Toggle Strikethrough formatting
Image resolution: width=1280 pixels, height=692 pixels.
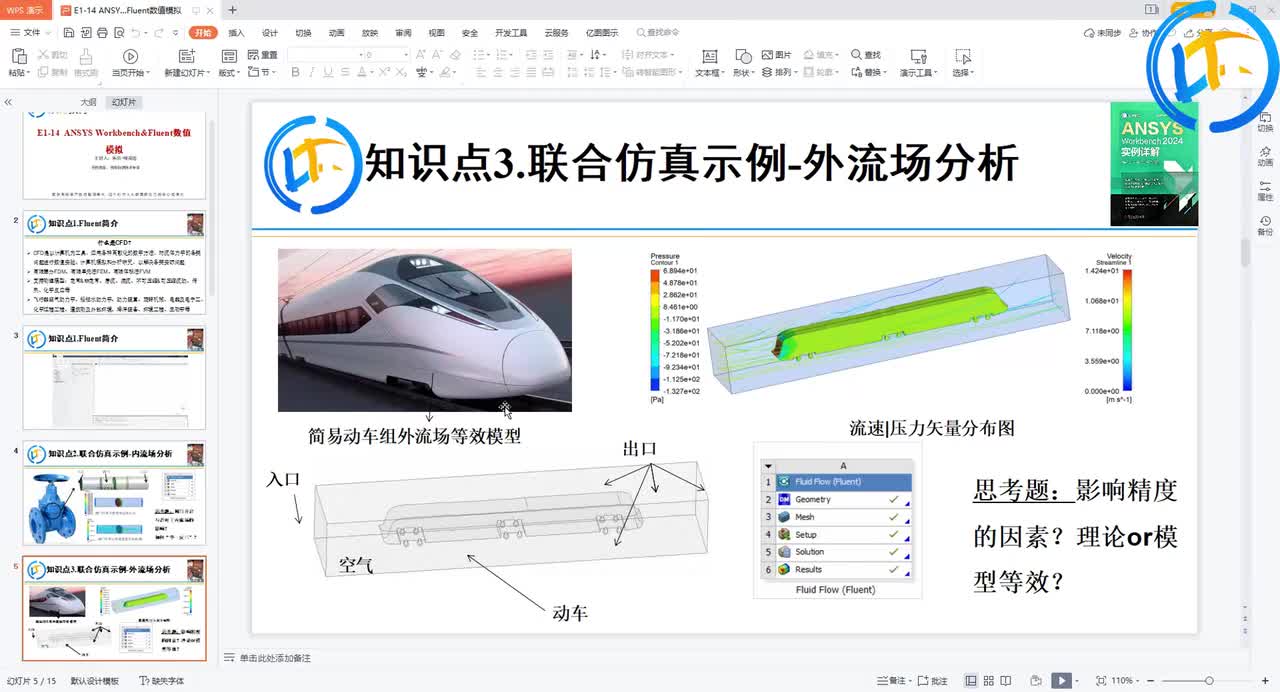344,72
